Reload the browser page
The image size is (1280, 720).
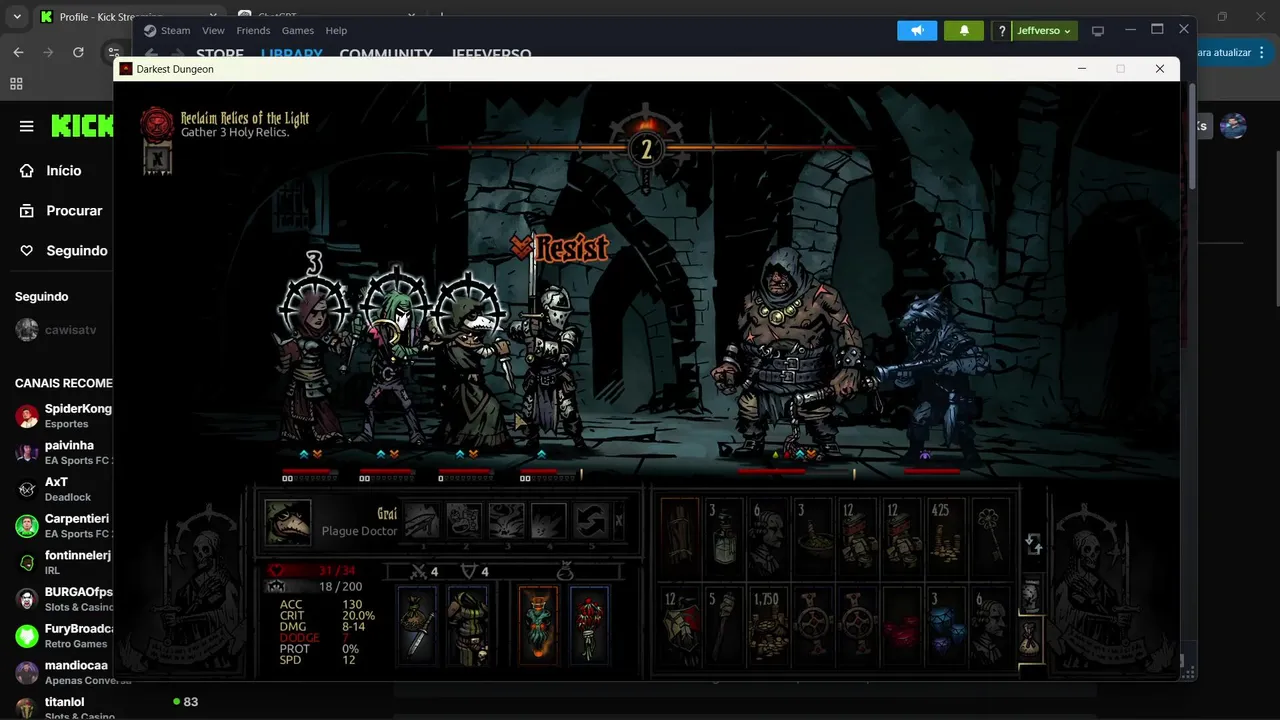tap(78, 52)
